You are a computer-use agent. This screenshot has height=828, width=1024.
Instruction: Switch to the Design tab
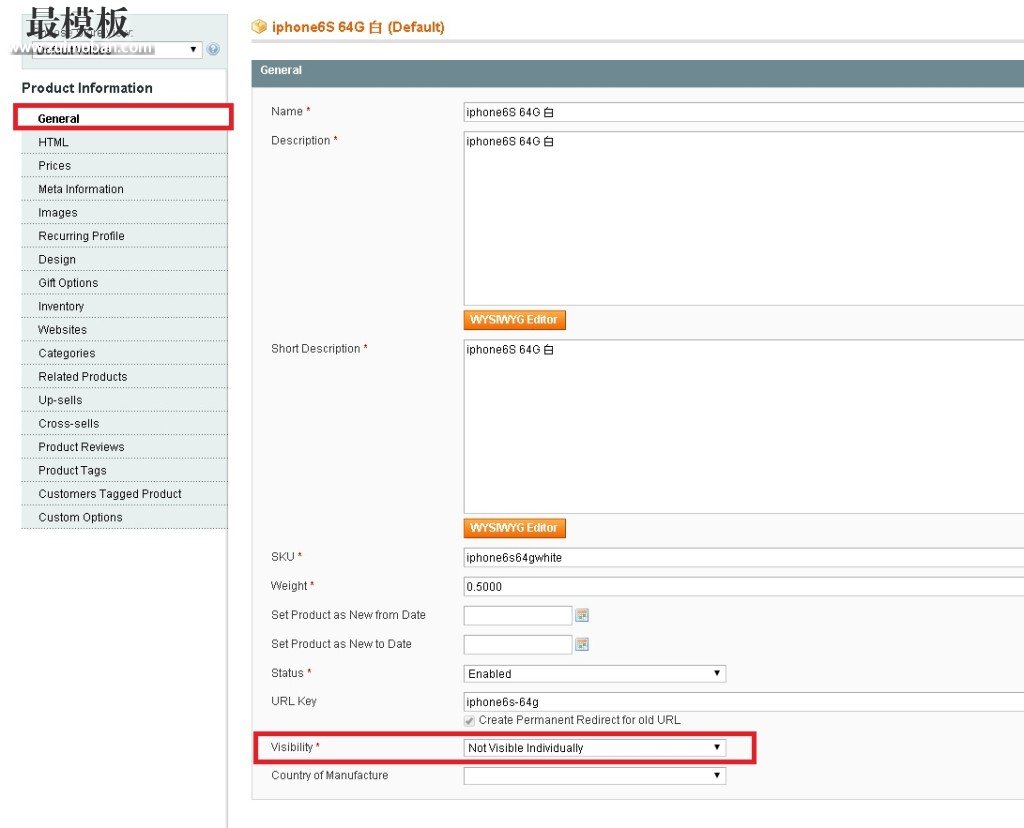pyautogui.click(x=124, y=260)
